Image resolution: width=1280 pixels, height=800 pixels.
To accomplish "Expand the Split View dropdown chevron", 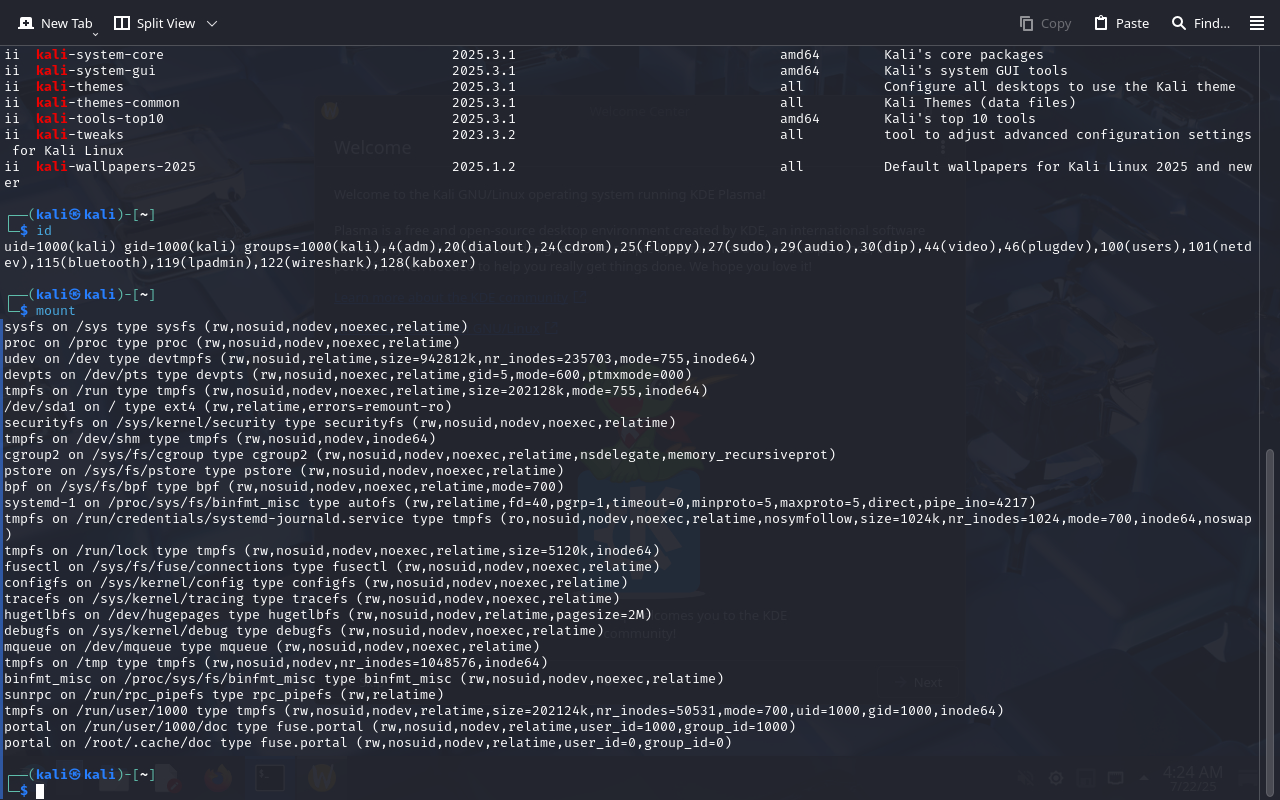I will pos(212,23).
